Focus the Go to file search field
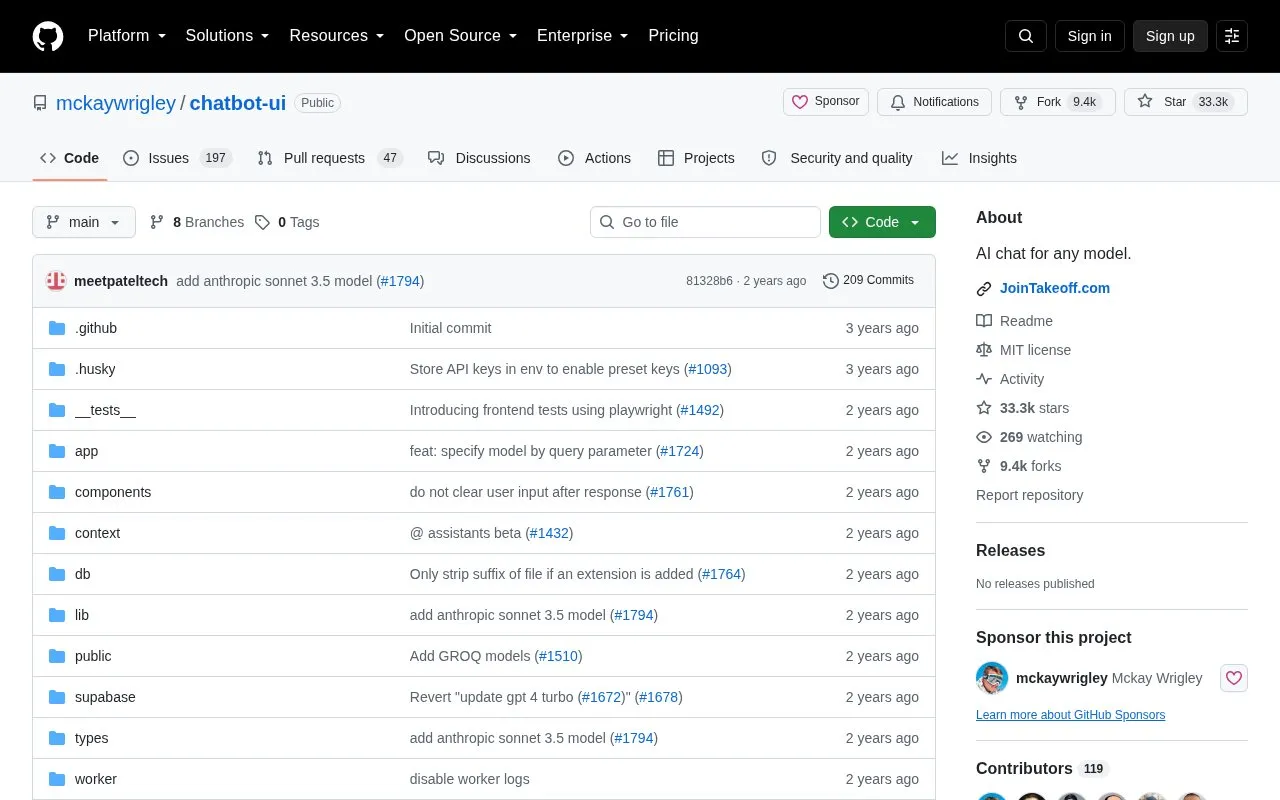Image resolution: width=1280 pixels, height=800 pixels. [705, 222]
